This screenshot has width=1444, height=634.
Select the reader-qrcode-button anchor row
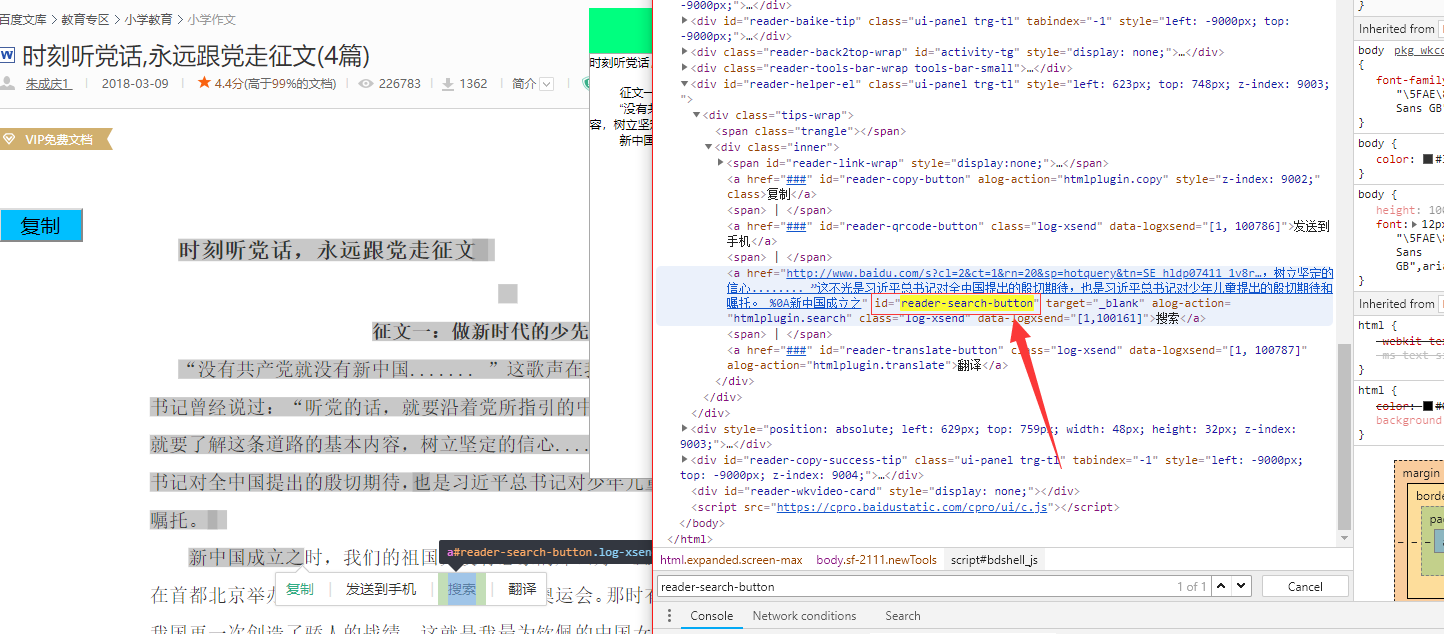click(x=1028, y=233)
